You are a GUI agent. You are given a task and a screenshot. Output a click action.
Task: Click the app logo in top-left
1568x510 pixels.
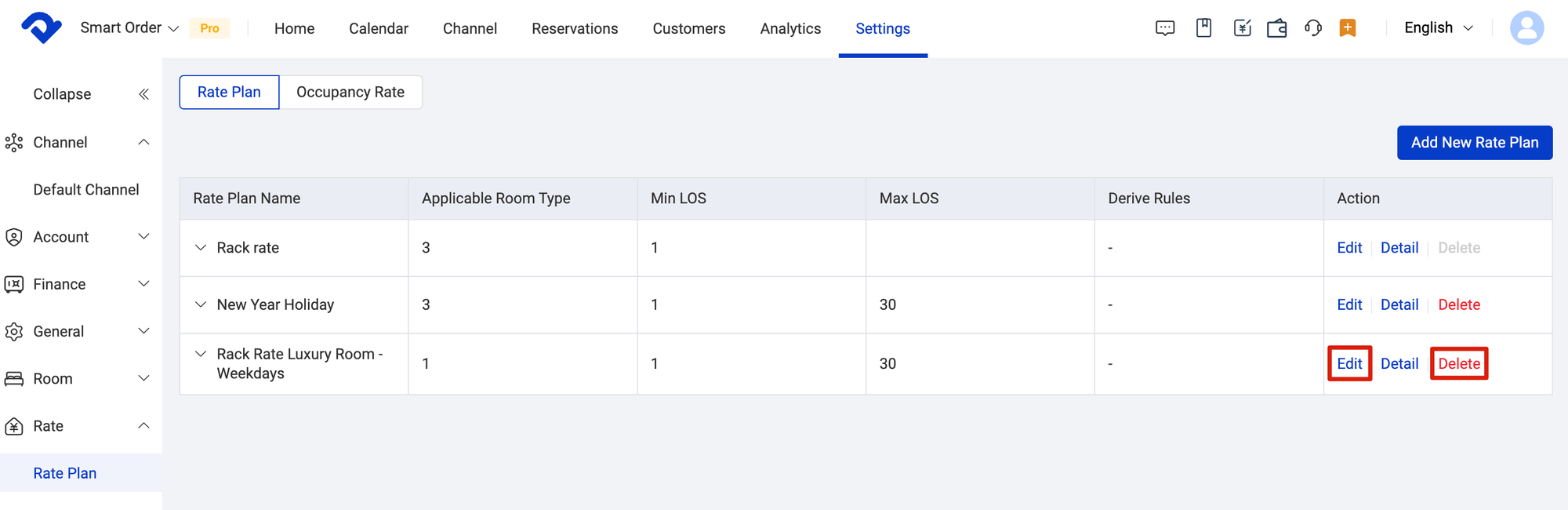pos(41,28)
